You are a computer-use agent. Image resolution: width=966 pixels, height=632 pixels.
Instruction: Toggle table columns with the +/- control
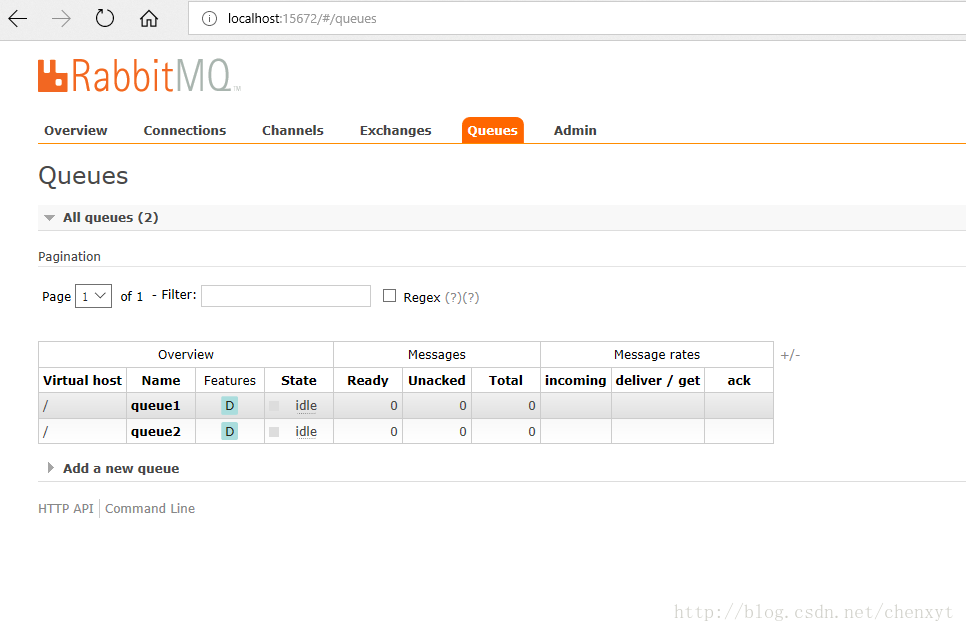pyautogui.click(x=790, y=355)
